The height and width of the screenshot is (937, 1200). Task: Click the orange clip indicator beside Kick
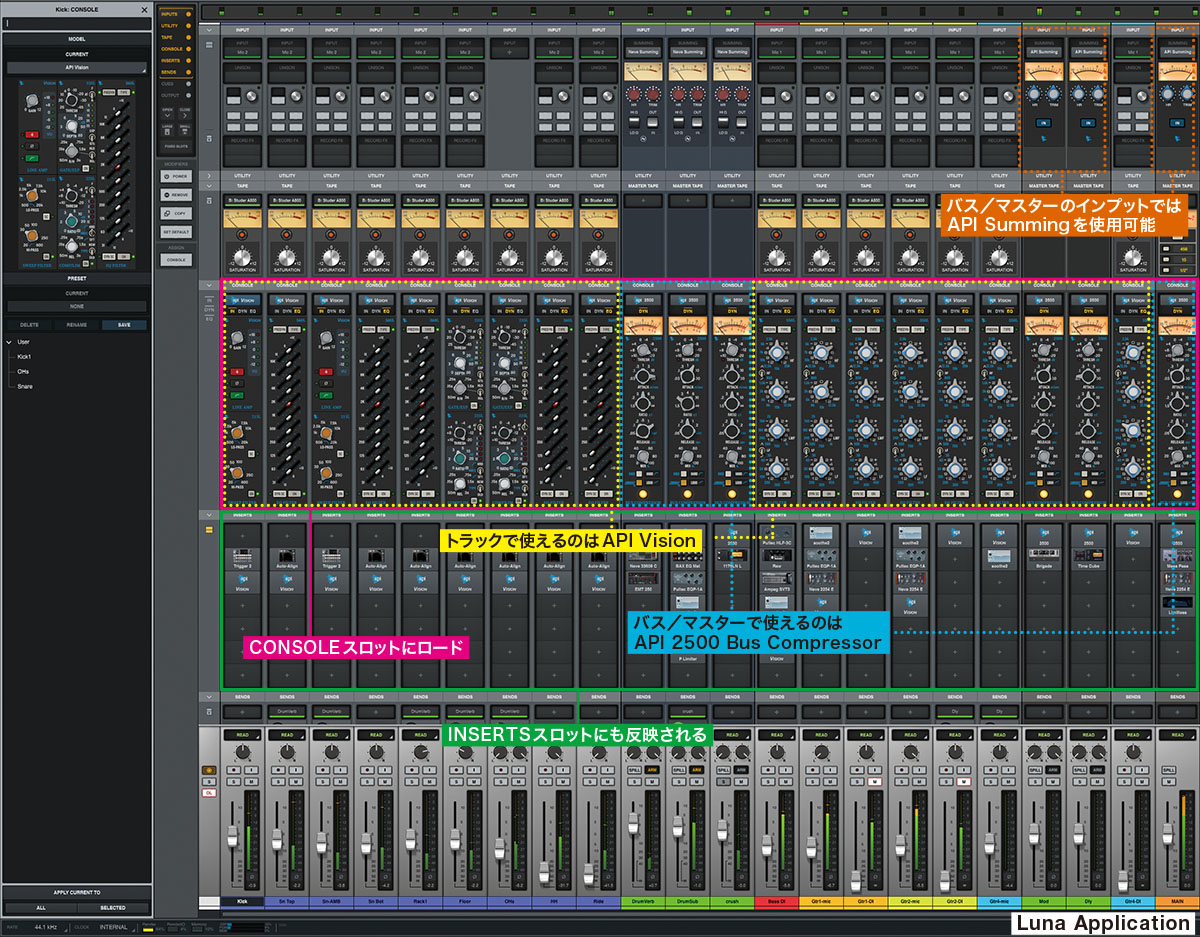pyautogui.click(x=210, y=770)
